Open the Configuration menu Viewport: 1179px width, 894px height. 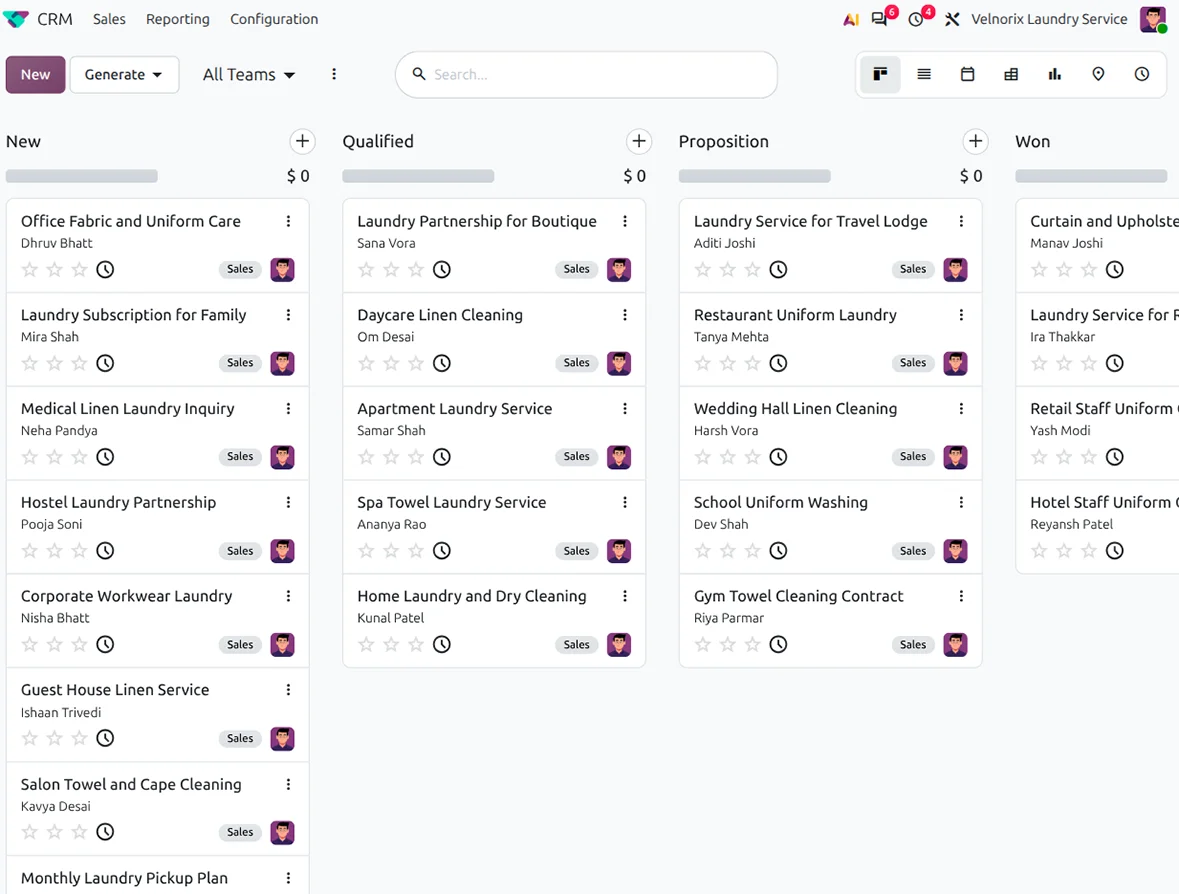point(274,20)
